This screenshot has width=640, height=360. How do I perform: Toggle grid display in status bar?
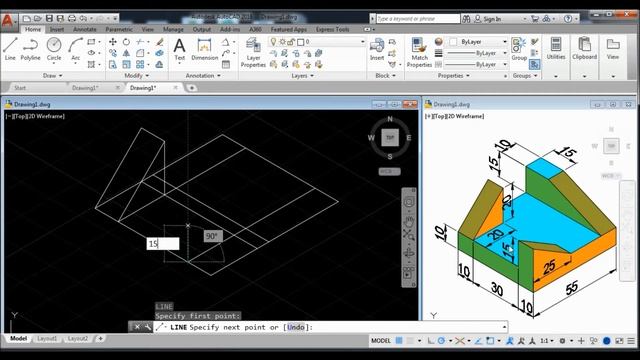click(399, 340)
